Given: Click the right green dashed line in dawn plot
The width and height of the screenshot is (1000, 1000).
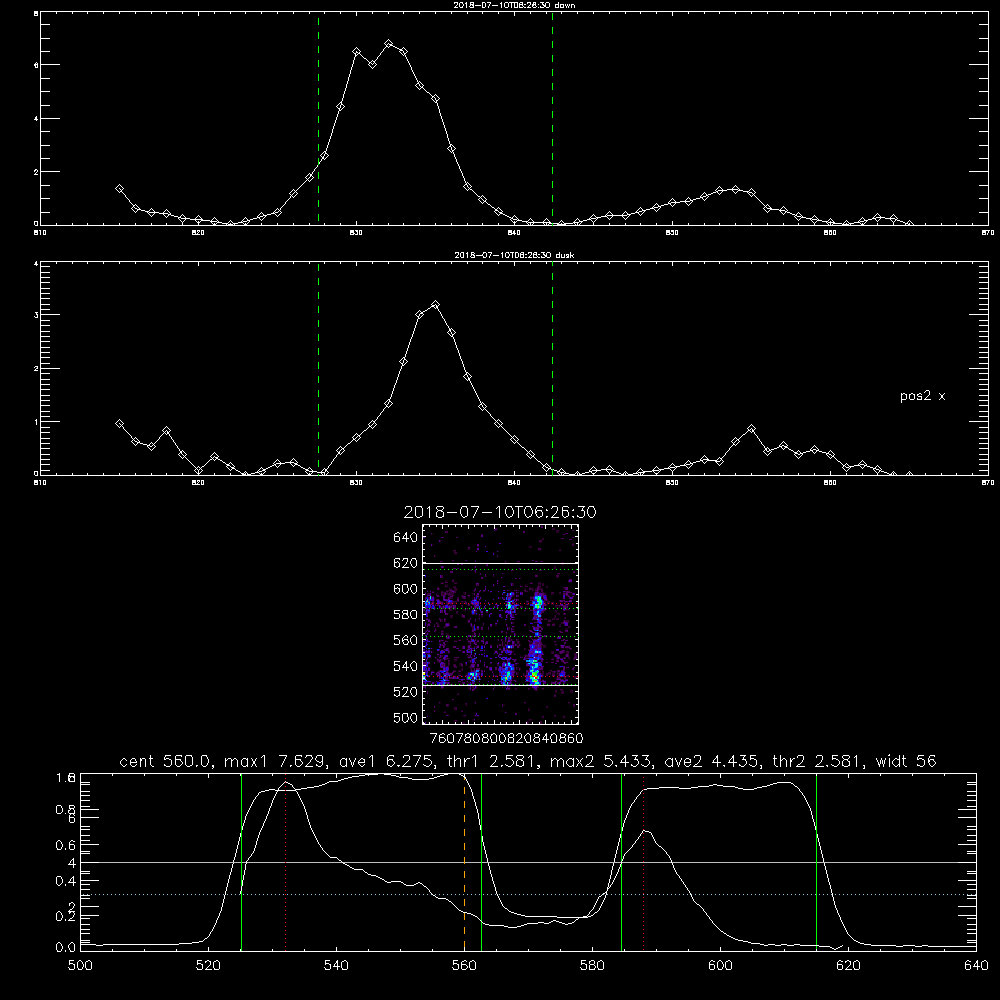Looking at the screenshot, I should point(552,119).
